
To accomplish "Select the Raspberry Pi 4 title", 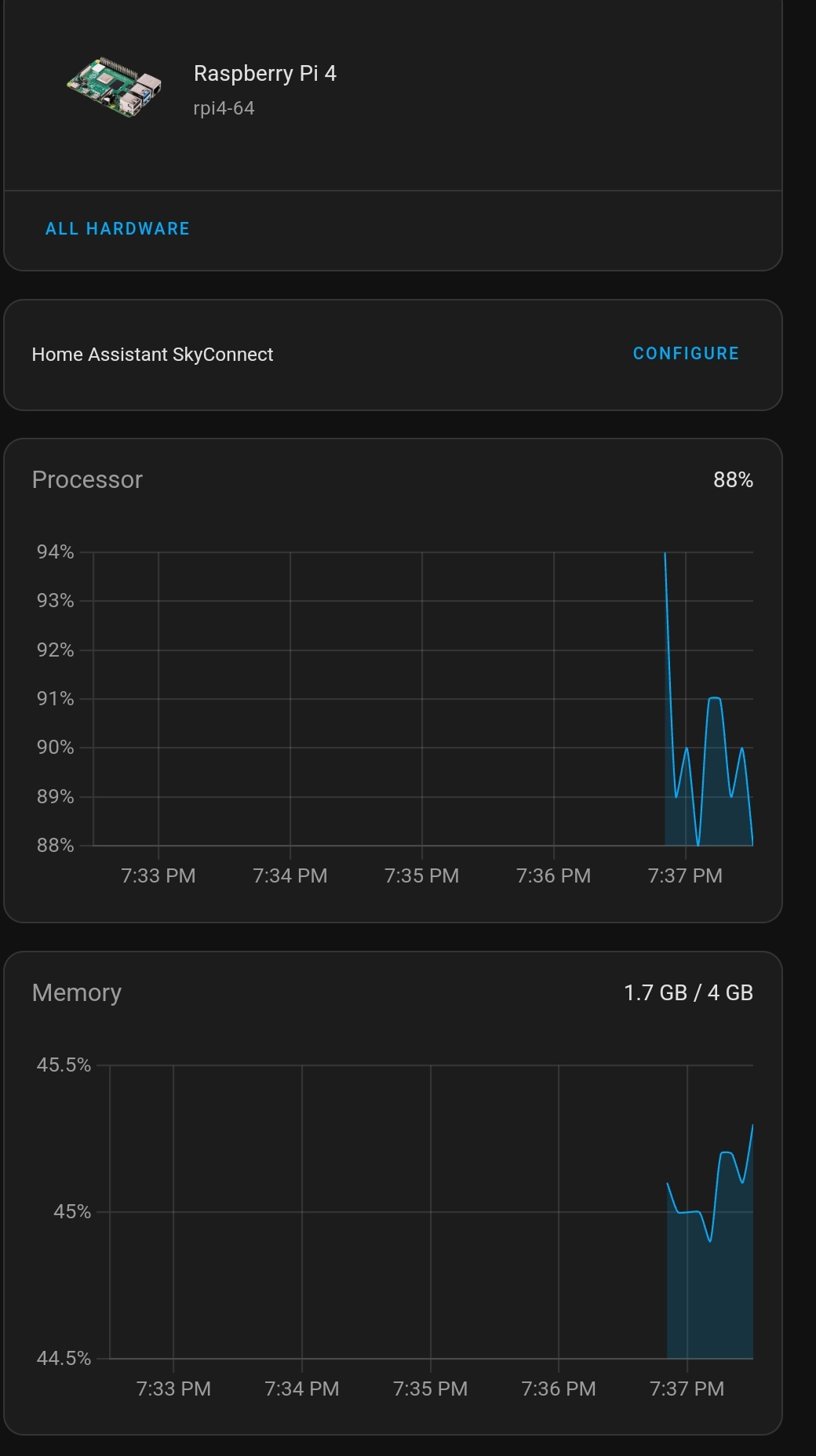I will click(265, 74).
